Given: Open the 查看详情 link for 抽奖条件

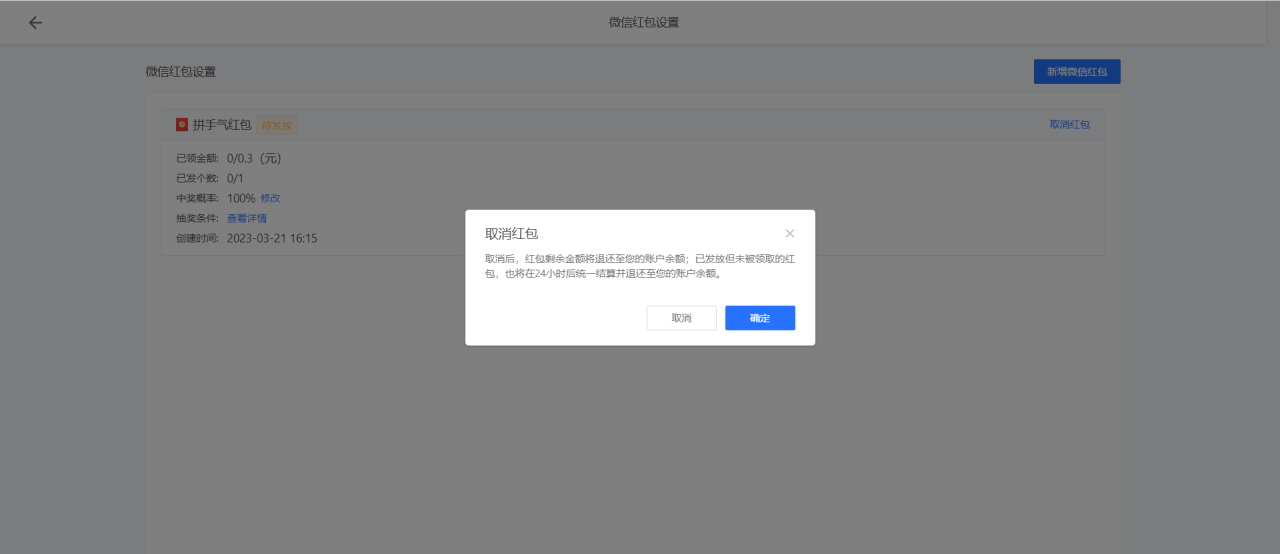Looking at the screenshot, I should click(x=247, y=218).
